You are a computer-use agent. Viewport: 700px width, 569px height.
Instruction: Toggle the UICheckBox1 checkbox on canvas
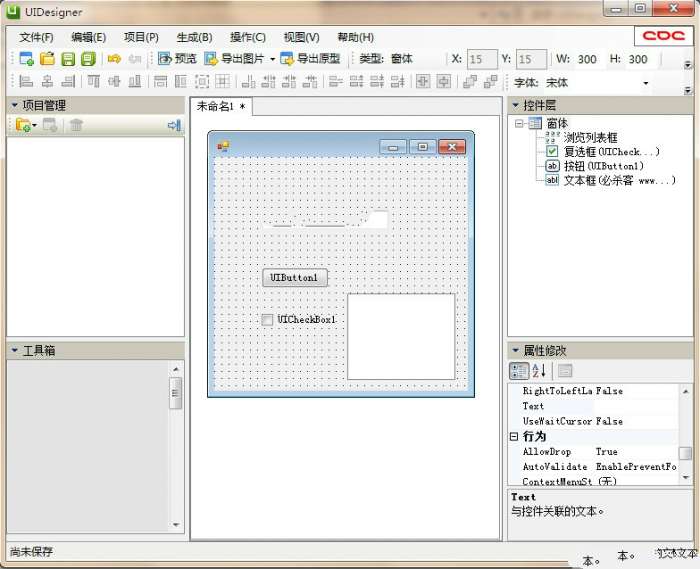coord(267,320)
